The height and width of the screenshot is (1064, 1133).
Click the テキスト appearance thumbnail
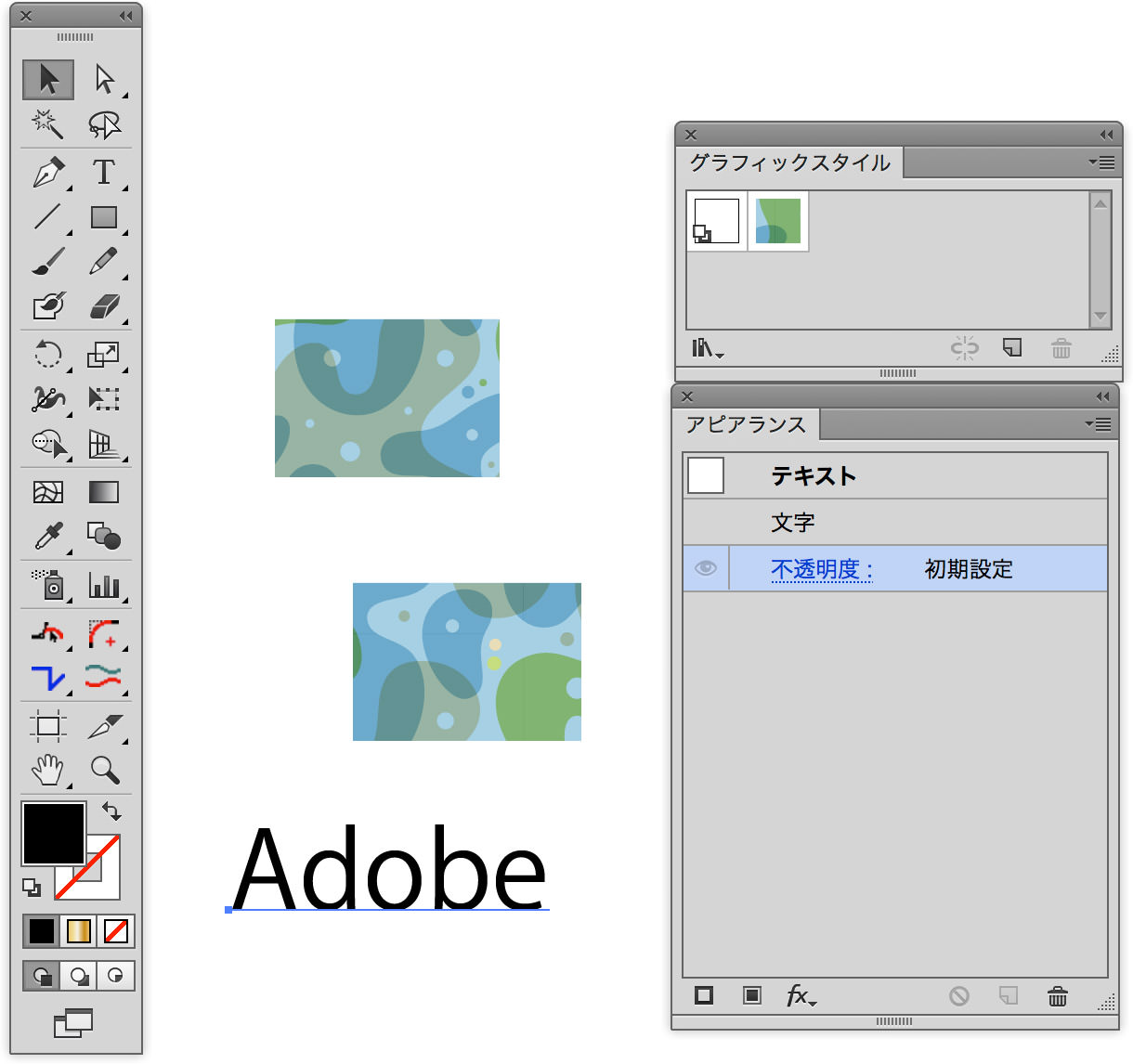(706, 476)
